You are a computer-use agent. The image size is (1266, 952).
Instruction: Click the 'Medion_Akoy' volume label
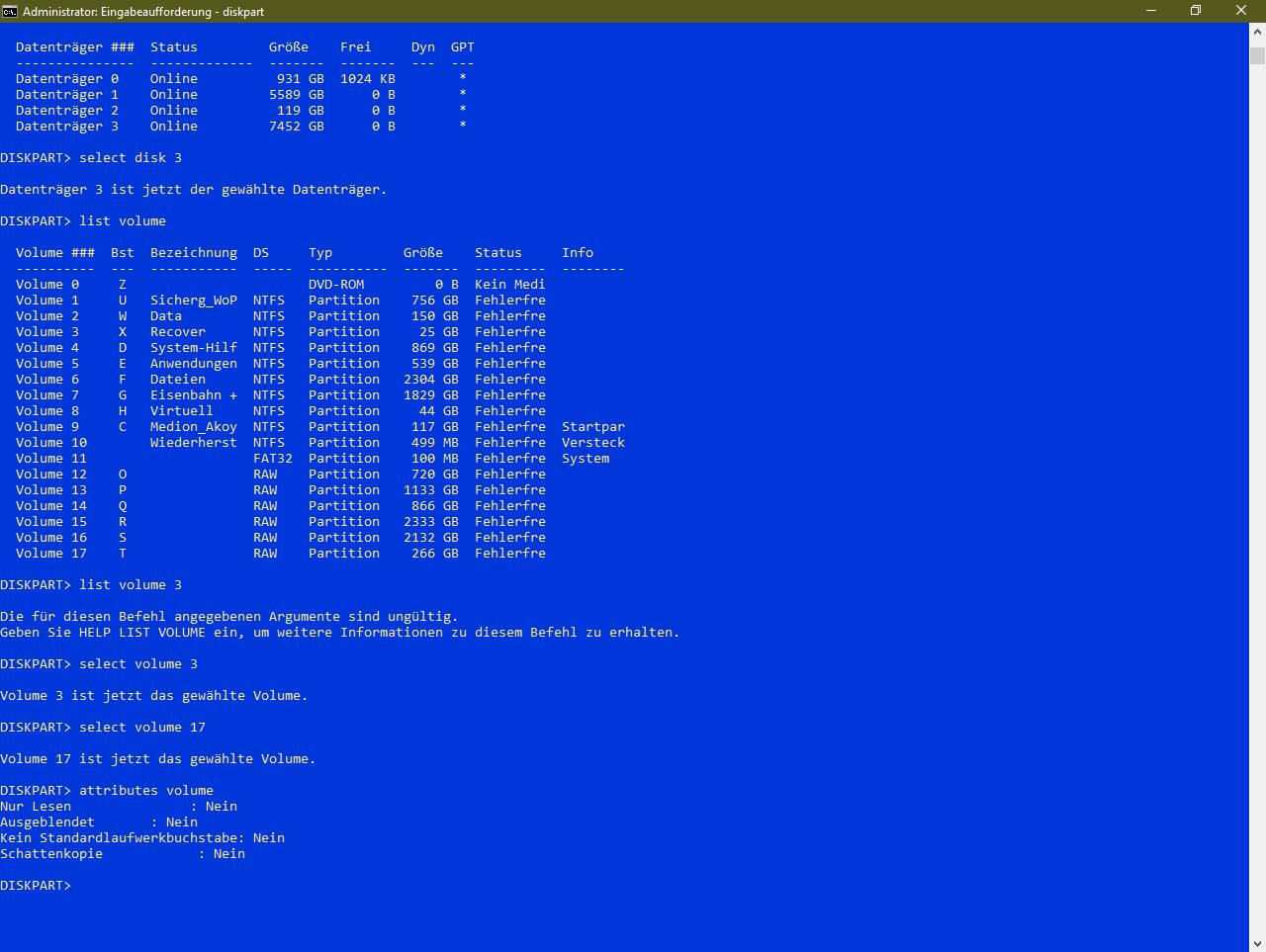click(194, 427)
